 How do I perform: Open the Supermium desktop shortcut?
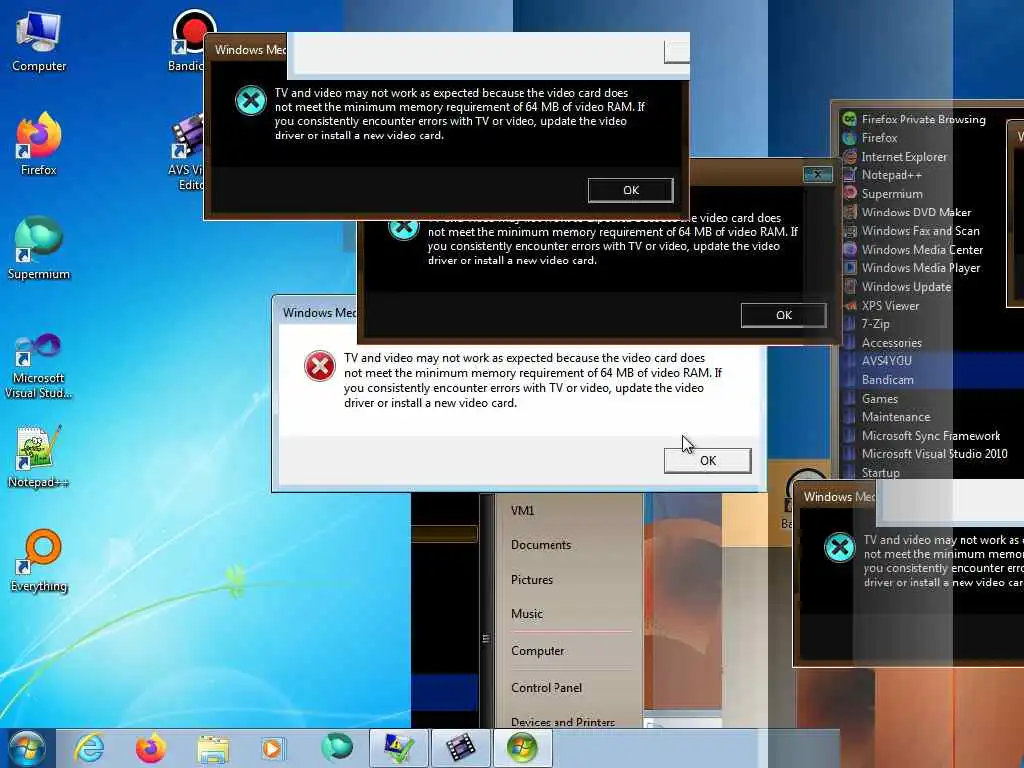coord(39,249)
